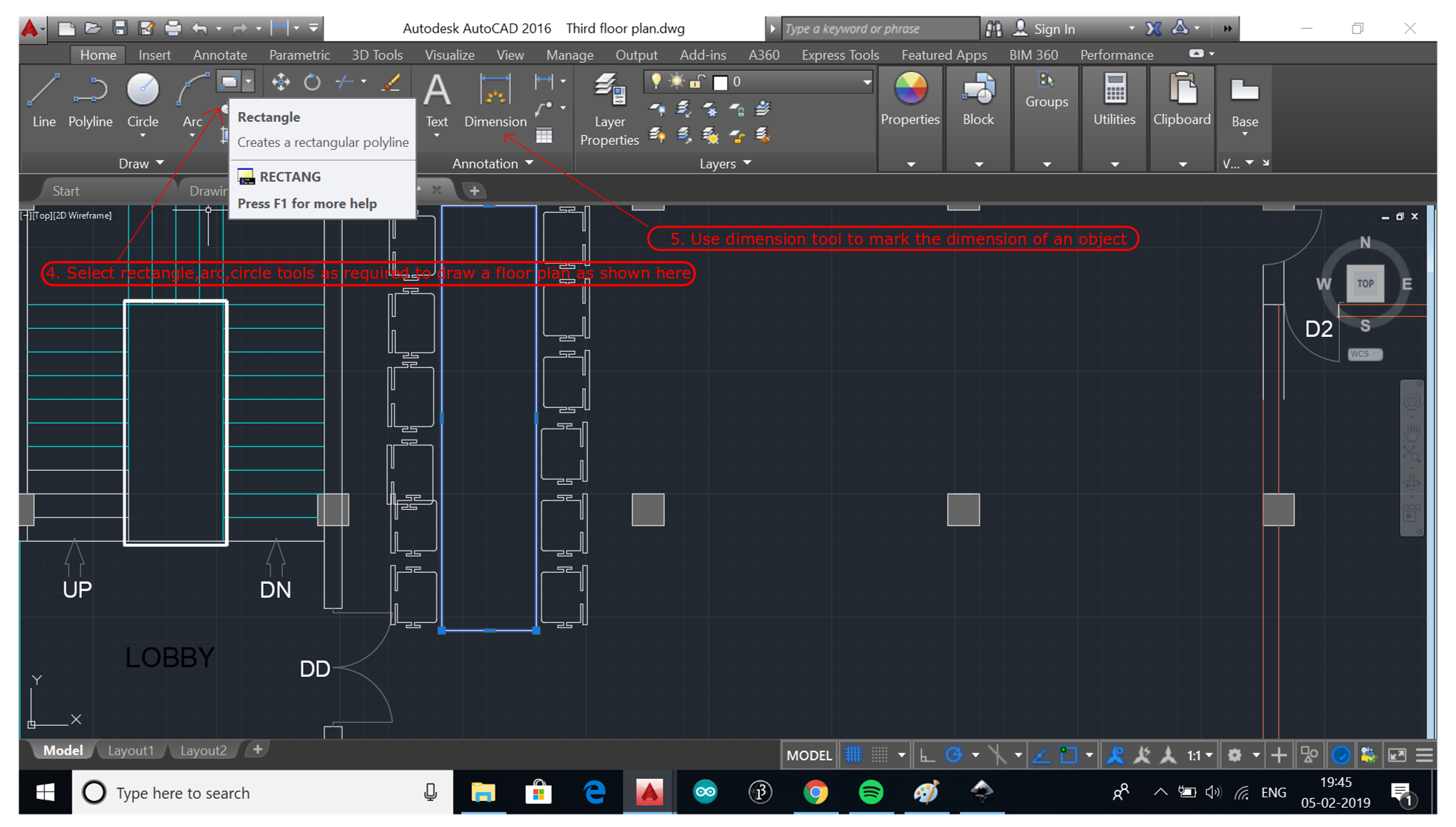Toggle grid display in status bar
Screen dimensions: 1456x827
853,755
